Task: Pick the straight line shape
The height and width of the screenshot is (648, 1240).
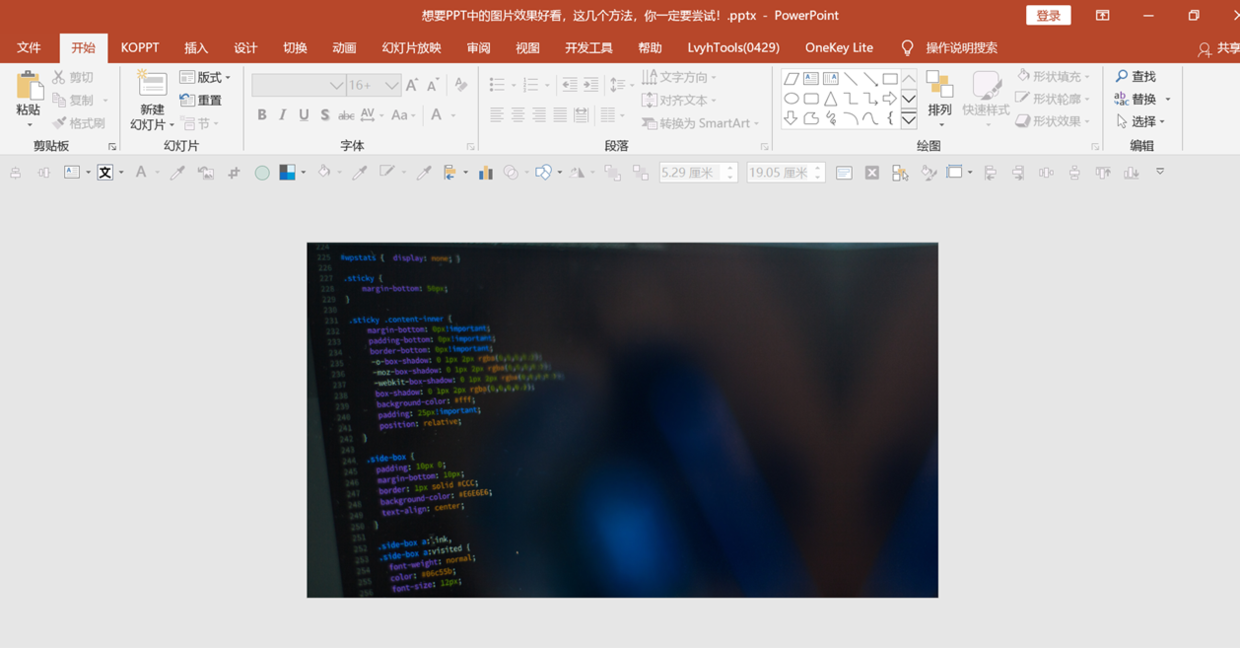Action: pyautogui.click(x=850, y=79)
